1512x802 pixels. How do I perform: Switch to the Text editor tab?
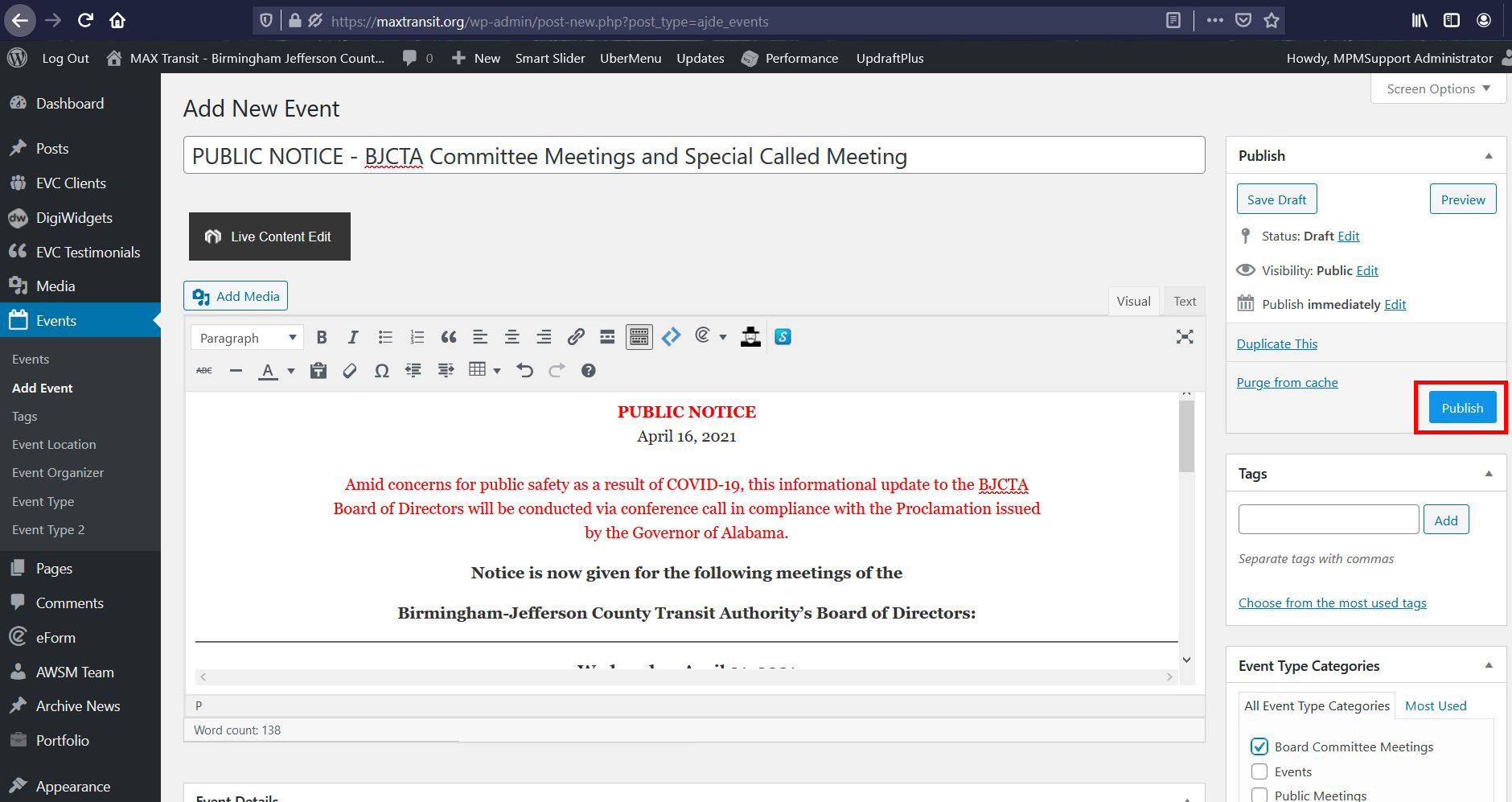coord(1185,301)
